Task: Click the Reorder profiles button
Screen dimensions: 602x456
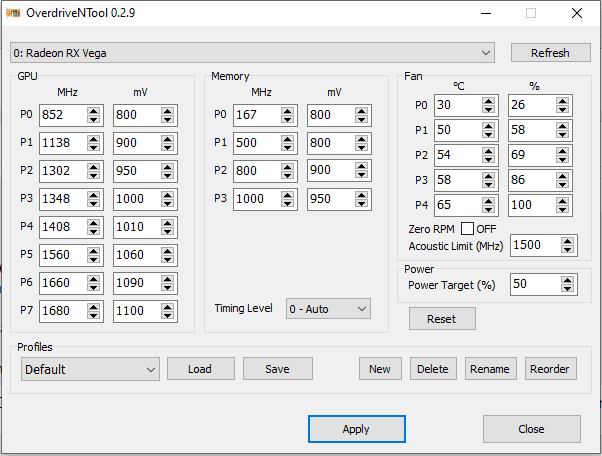Action: click(x=550, y=369)
